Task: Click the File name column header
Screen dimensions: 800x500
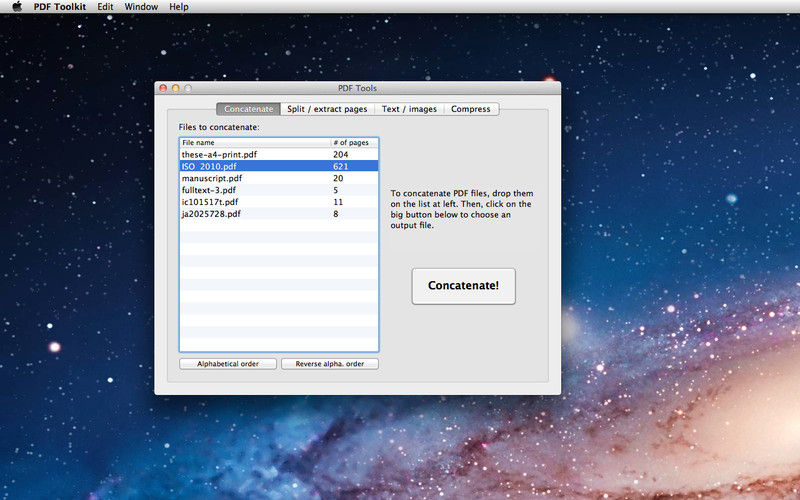Action: 254,143
